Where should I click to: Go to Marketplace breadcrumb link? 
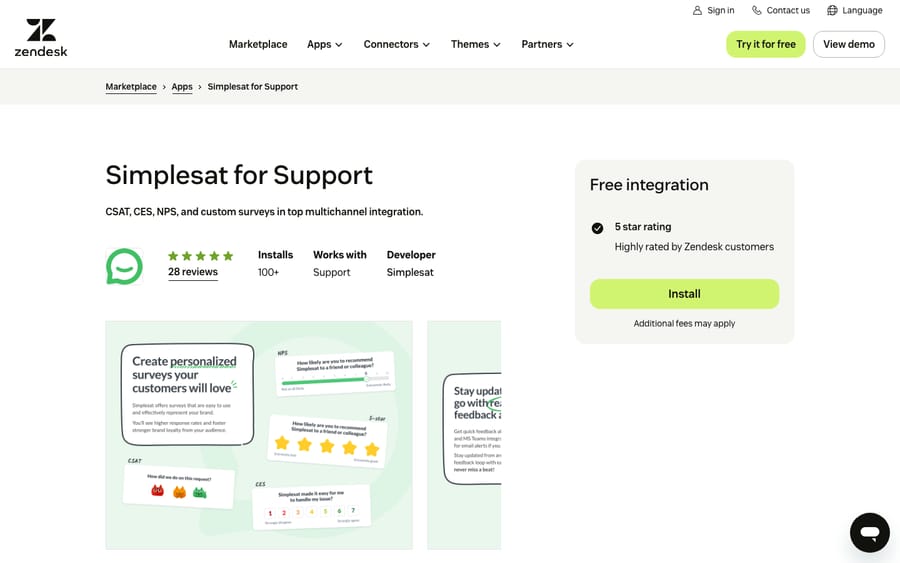pyautogui.click(x=131, y=87)
